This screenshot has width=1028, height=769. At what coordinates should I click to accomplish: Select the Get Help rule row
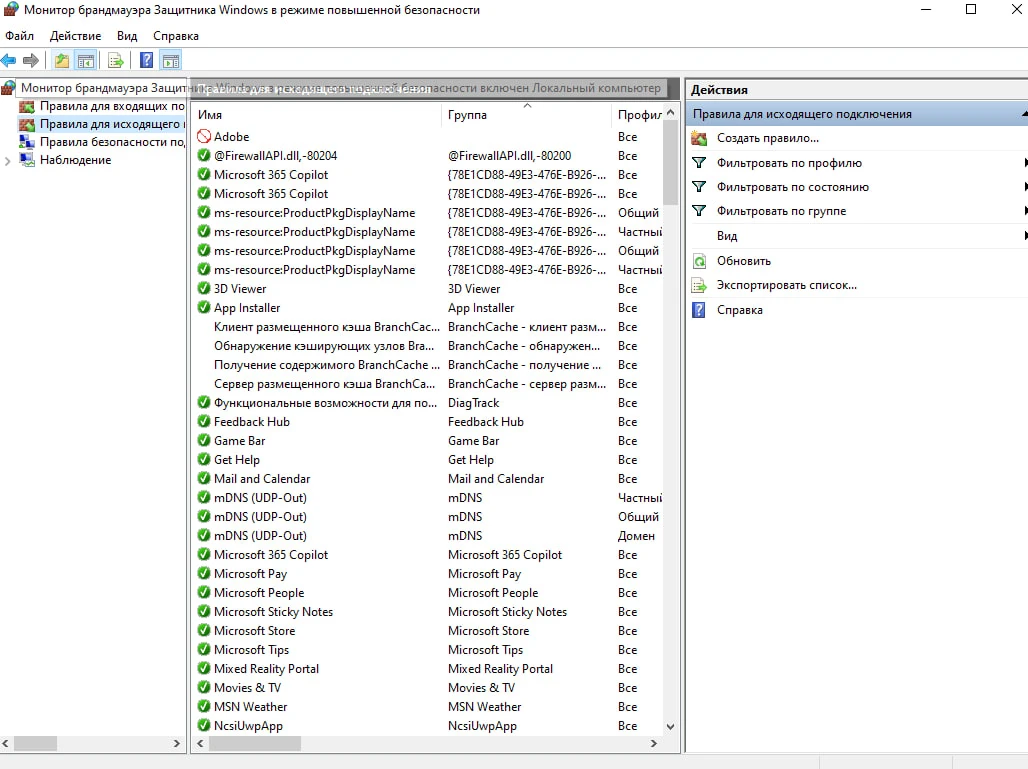coord(429,460)
